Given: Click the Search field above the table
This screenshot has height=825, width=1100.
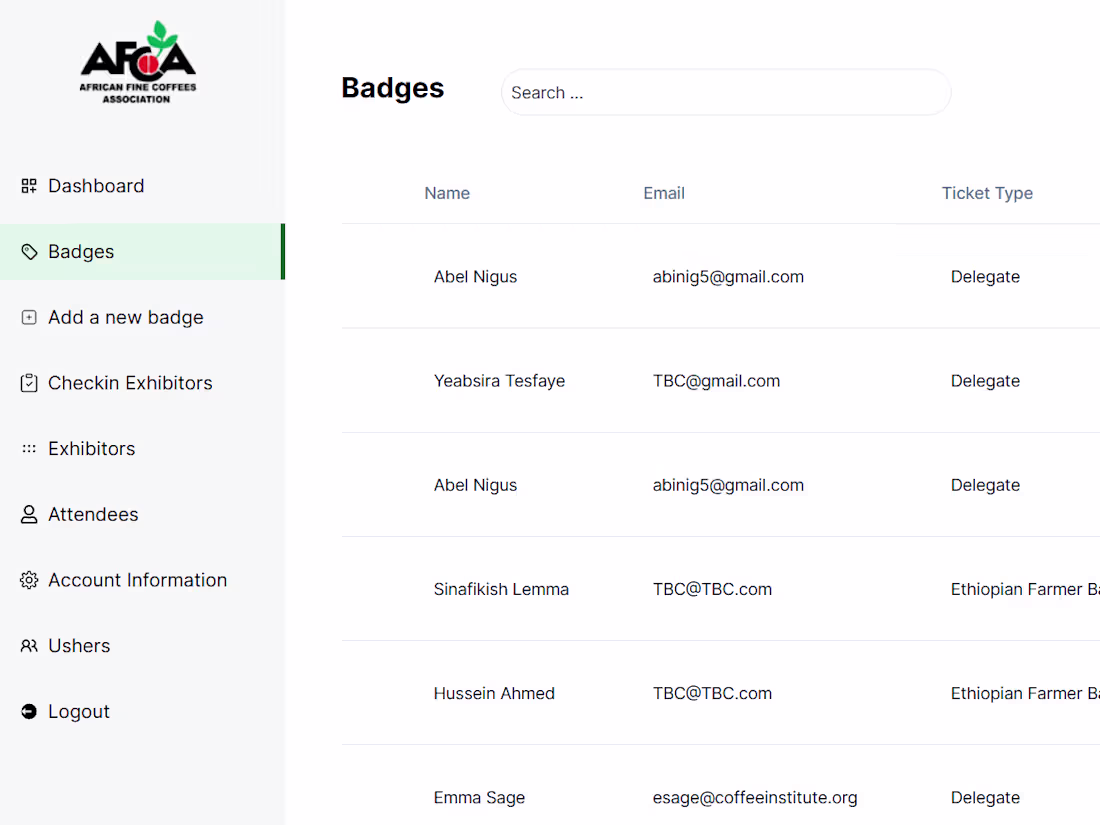Looking at the screenshot, I should pyautogui.click(x=725, y=92).
